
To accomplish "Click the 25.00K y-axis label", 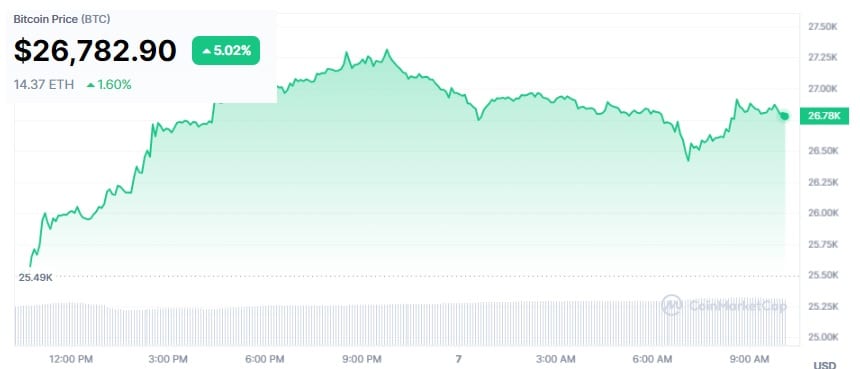I will 822,337.
